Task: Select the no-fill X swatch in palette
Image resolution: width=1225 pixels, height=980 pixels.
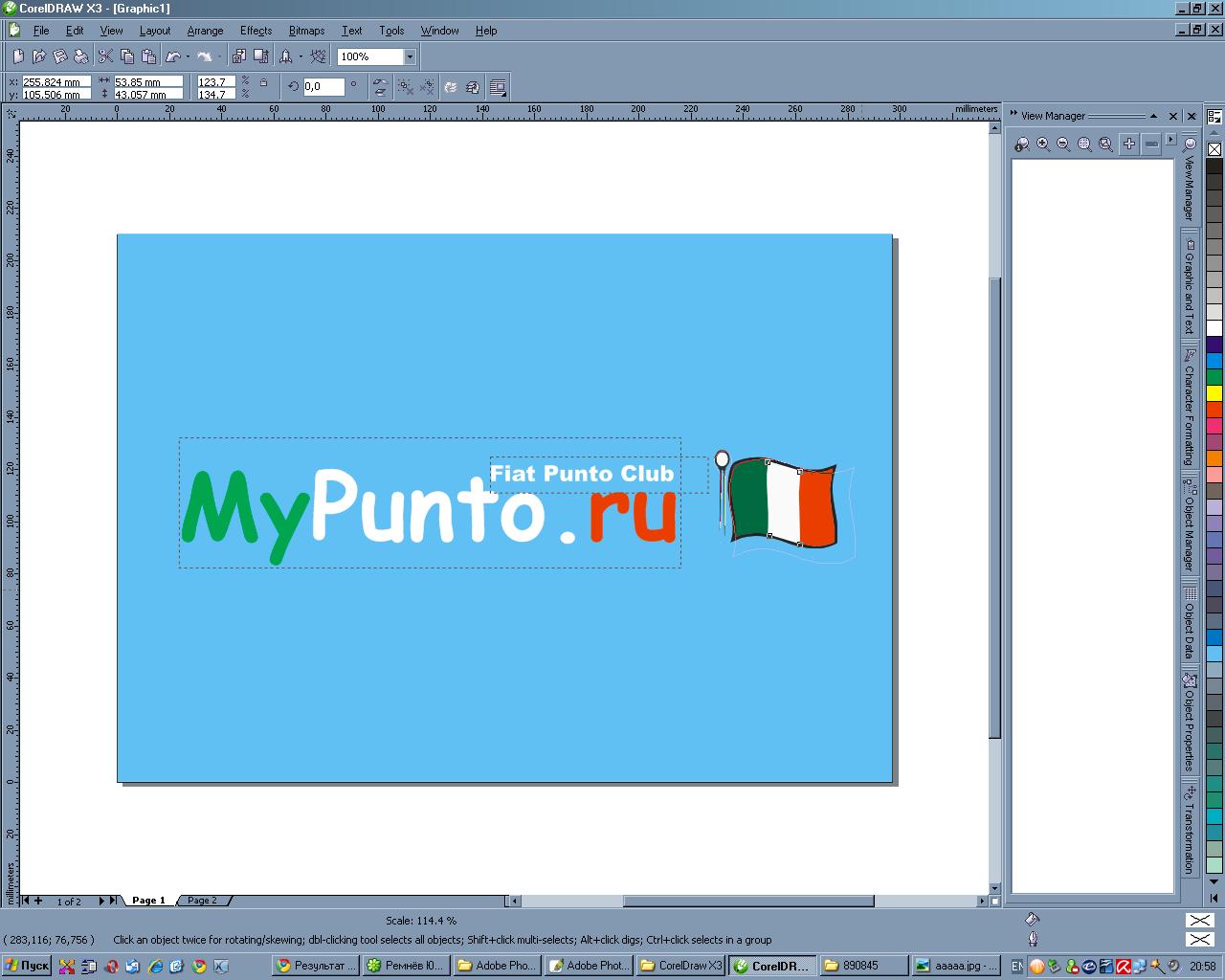Action: tap(1214, 149)
